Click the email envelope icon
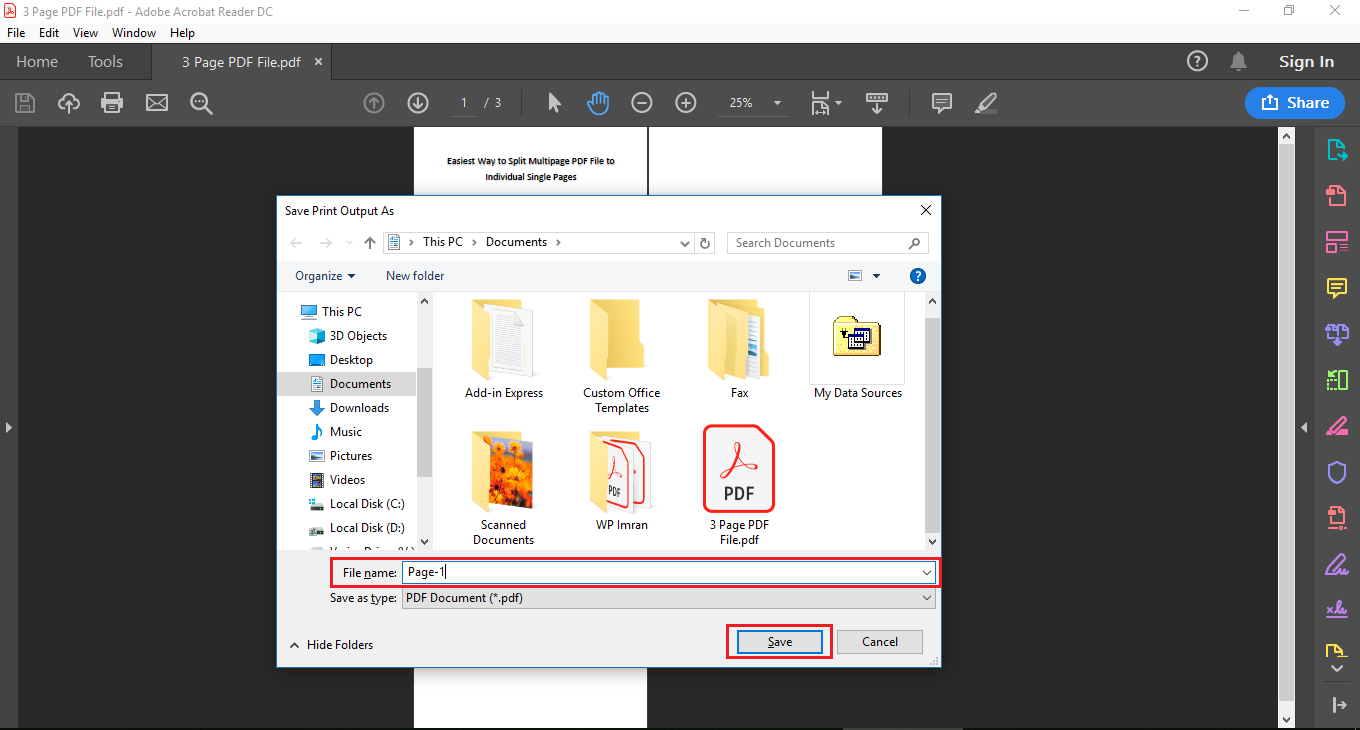1360x730 pixels. (157, 103)
